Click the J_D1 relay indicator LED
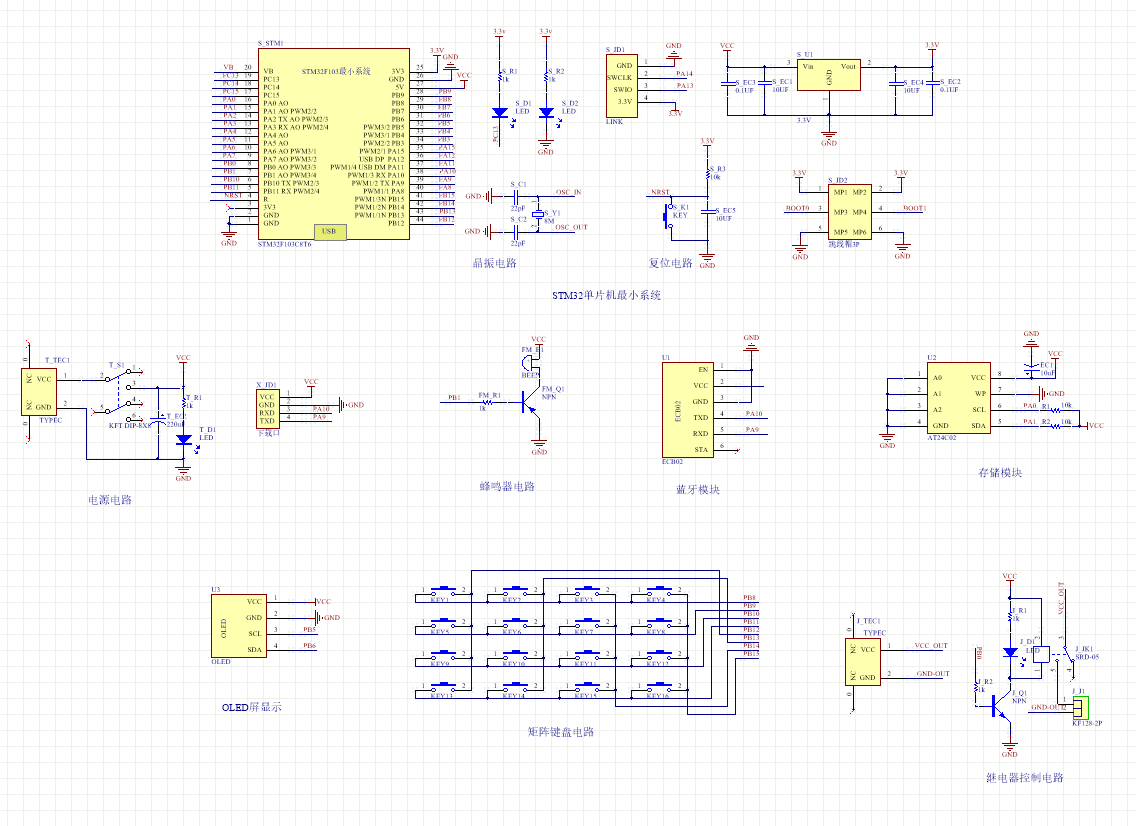The image size is (1136, 826). 1010,653
